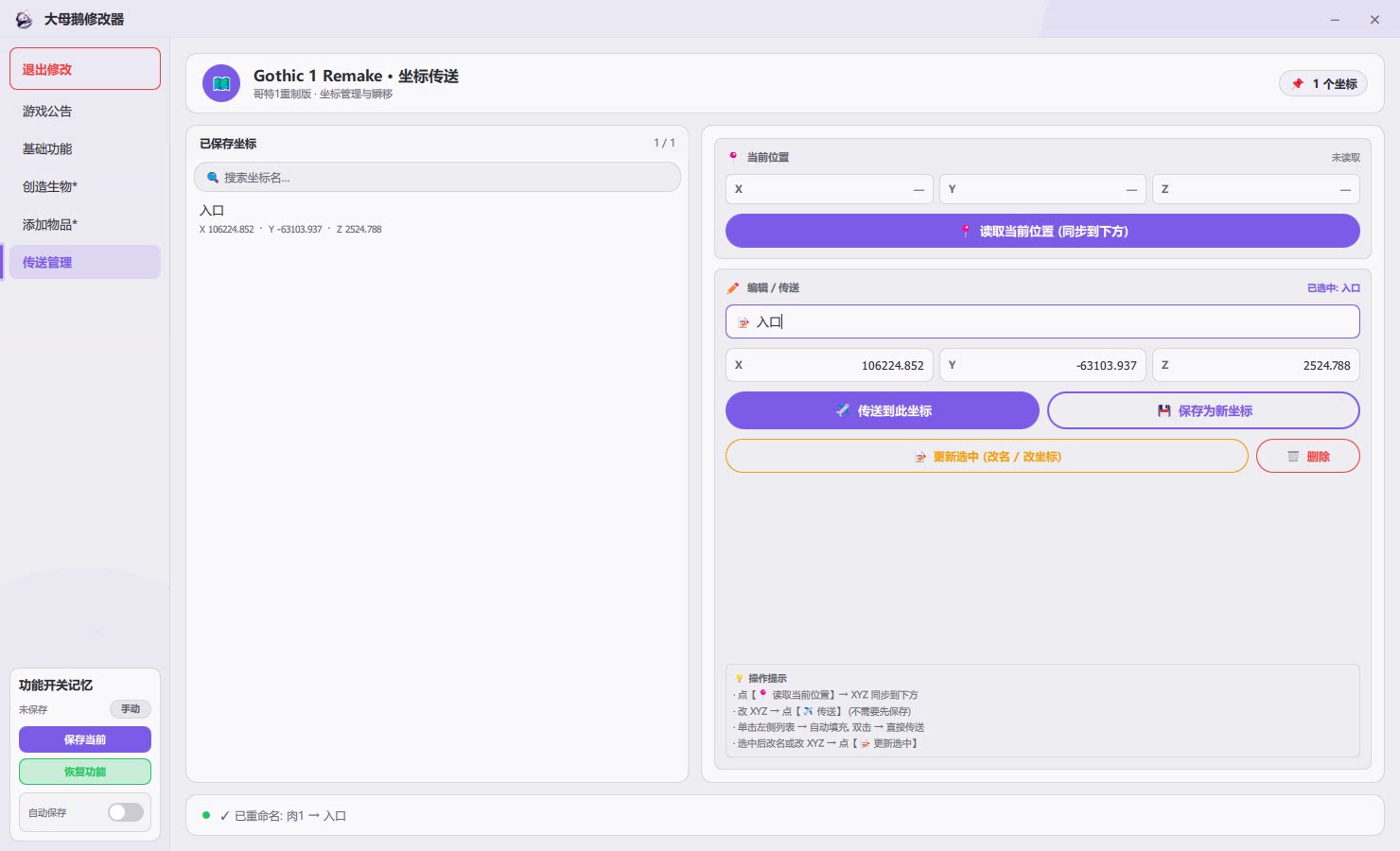Click the pencil icon beside 编辑 / 传送
1400x851 pixels.
(733, 287)
